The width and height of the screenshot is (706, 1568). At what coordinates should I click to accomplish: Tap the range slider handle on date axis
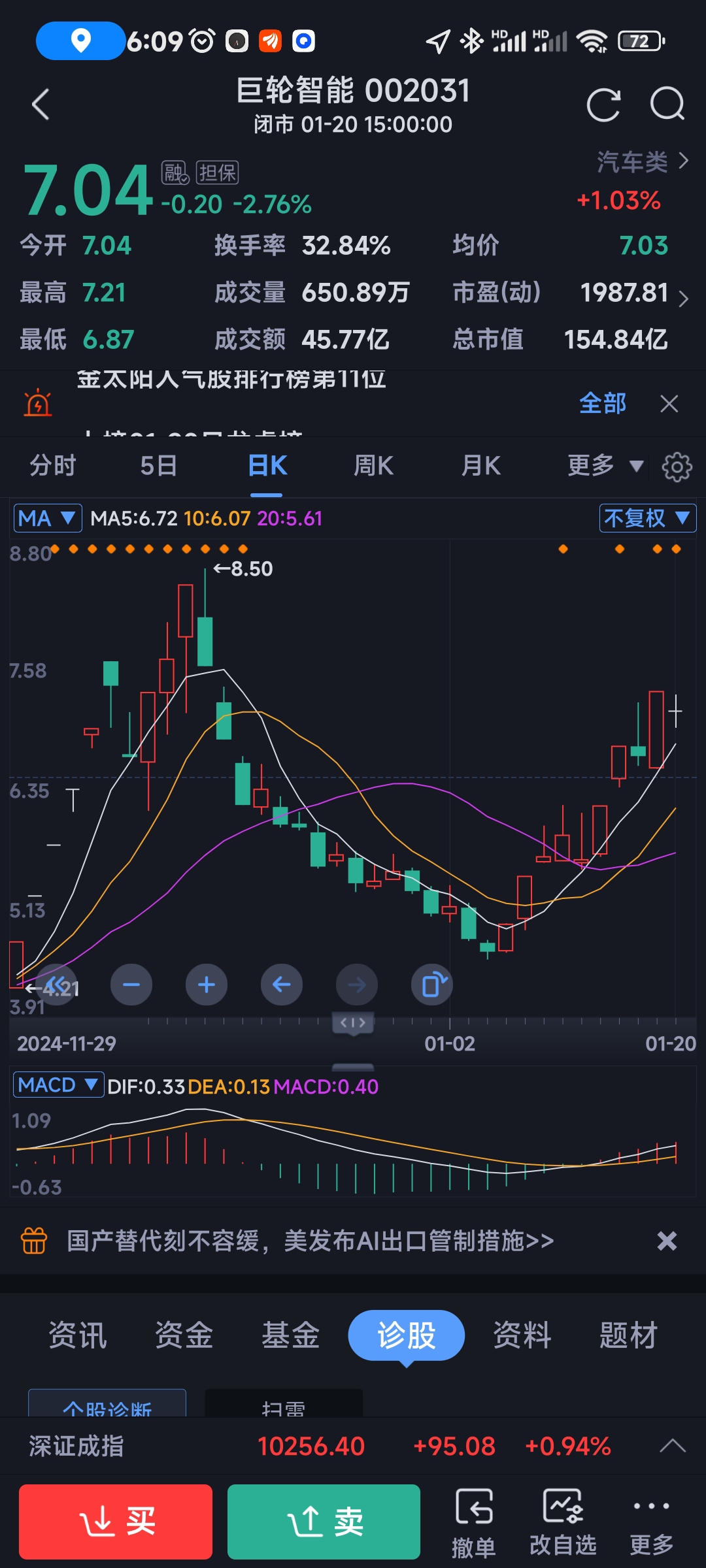[x=353, y=1022]
